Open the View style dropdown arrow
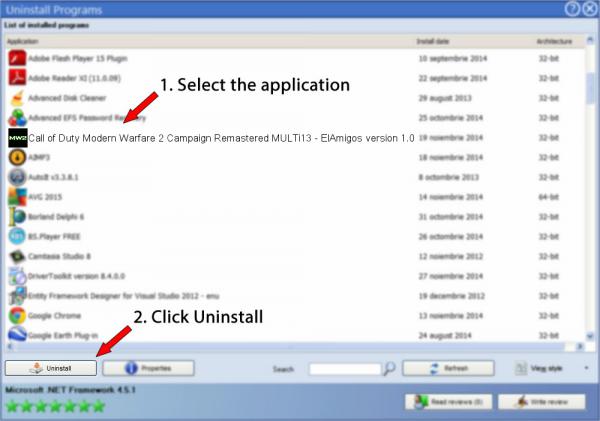The height and width of the screenshot is (421, 600). pyautogui.click(x=586, y=368)
